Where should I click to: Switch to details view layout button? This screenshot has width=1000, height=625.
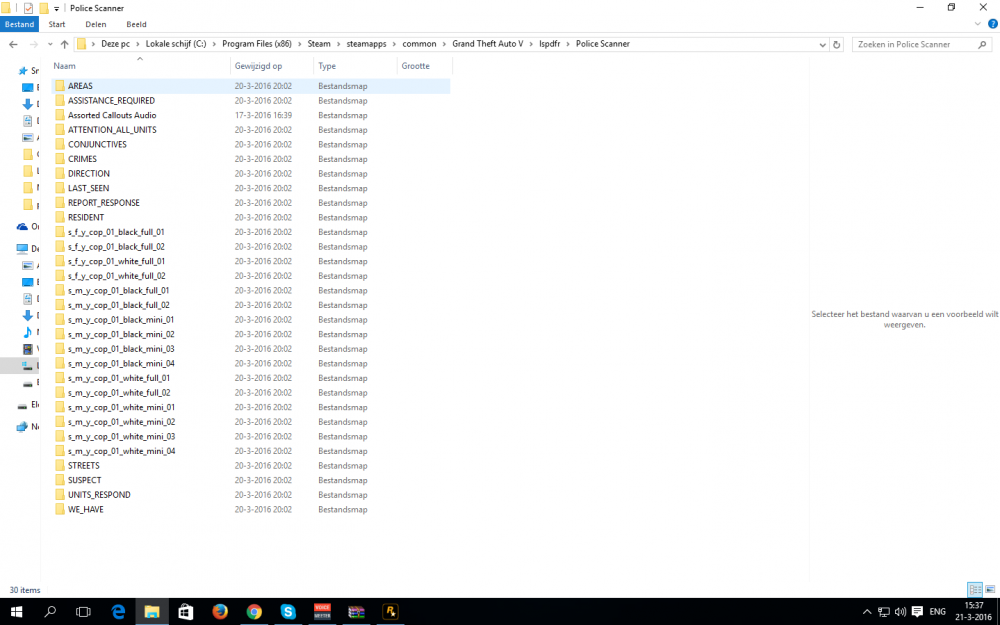(x=974, y=590)
